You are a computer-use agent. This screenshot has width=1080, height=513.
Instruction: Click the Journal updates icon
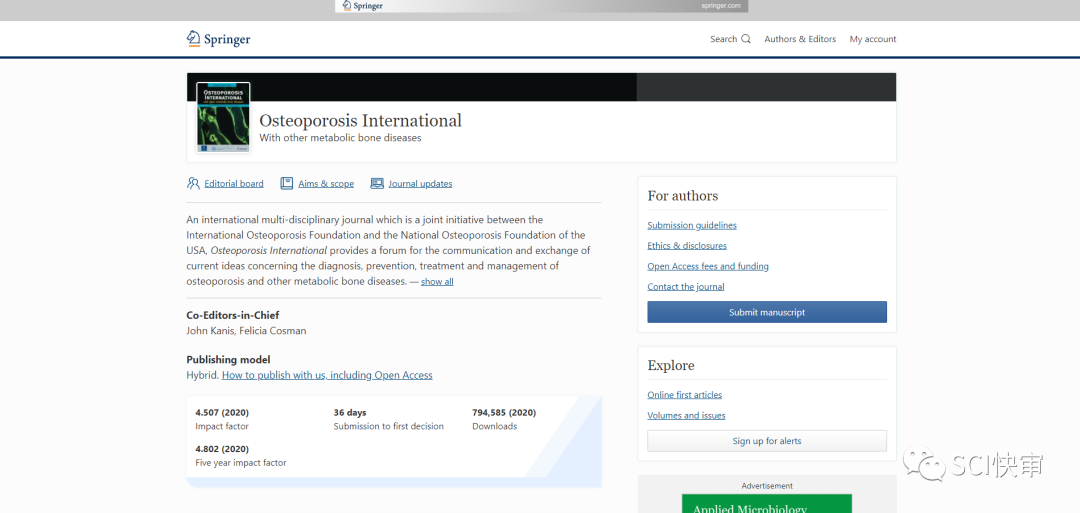(377, 183)
